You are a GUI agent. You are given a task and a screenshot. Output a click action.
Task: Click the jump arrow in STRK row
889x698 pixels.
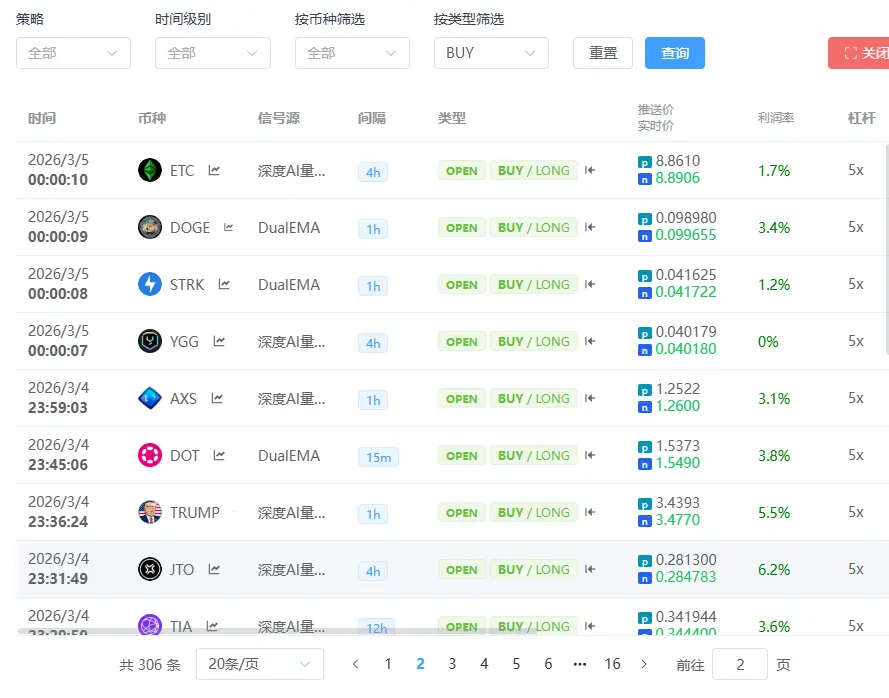click(x=590, y=284)
